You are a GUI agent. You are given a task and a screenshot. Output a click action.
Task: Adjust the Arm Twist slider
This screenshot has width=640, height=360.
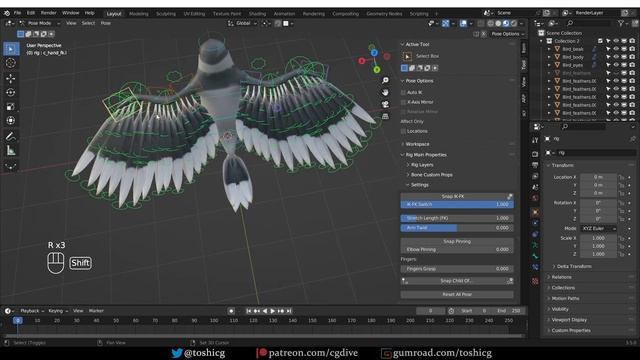point(457,228)
